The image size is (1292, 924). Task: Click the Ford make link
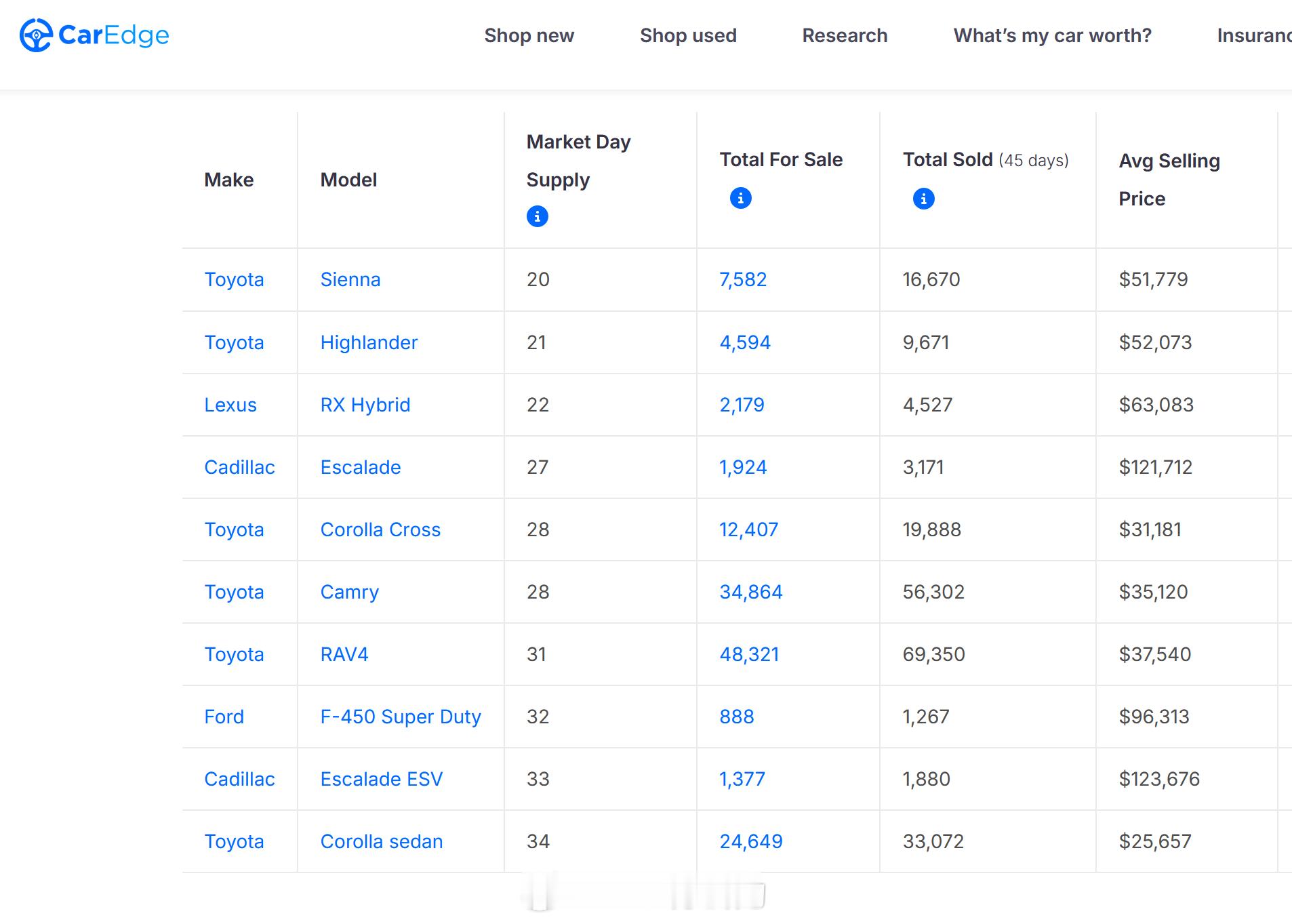point(224,717)
